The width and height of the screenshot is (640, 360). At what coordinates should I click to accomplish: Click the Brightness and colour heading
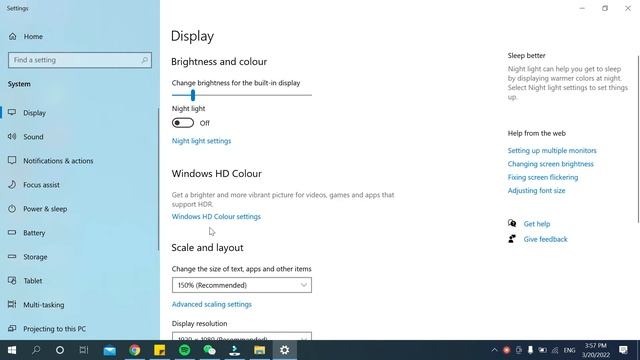219,62
